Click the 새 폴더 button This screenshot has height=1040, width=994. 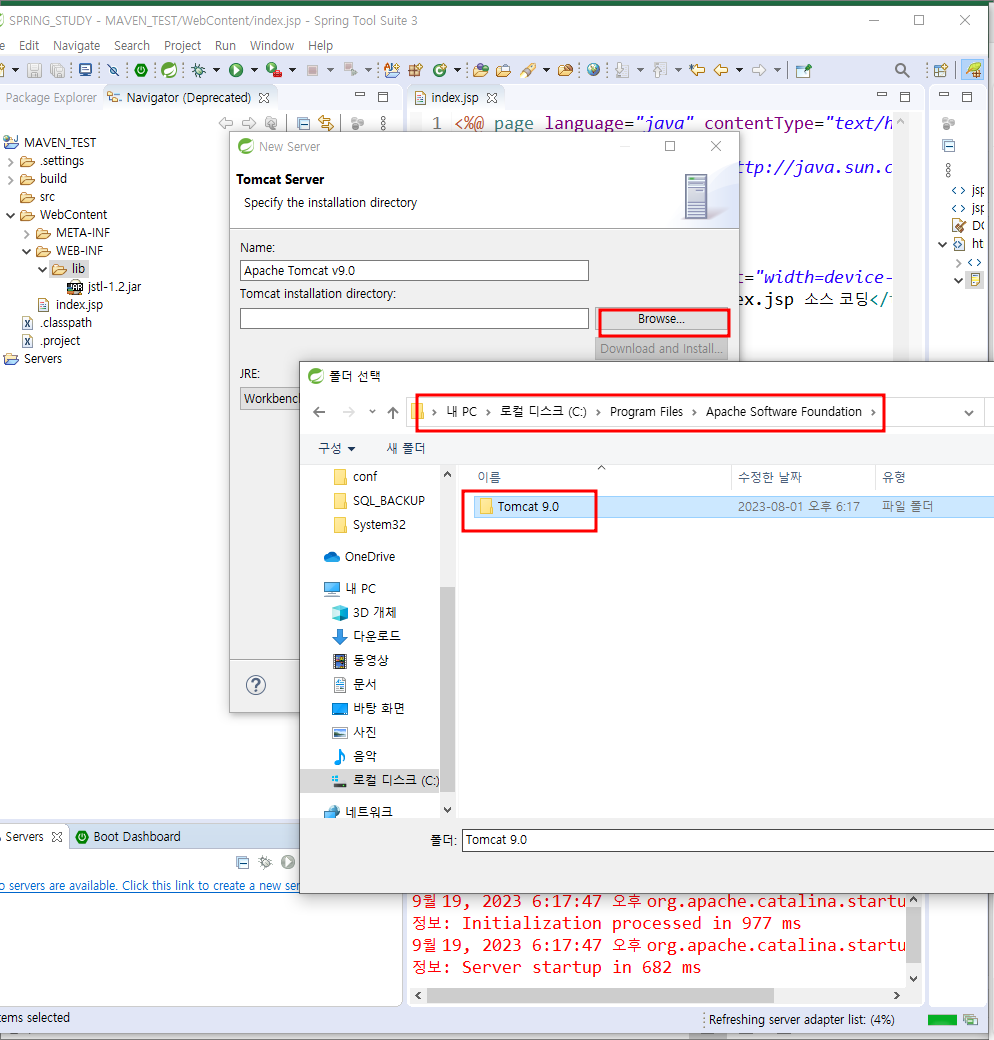pos(406,448)
